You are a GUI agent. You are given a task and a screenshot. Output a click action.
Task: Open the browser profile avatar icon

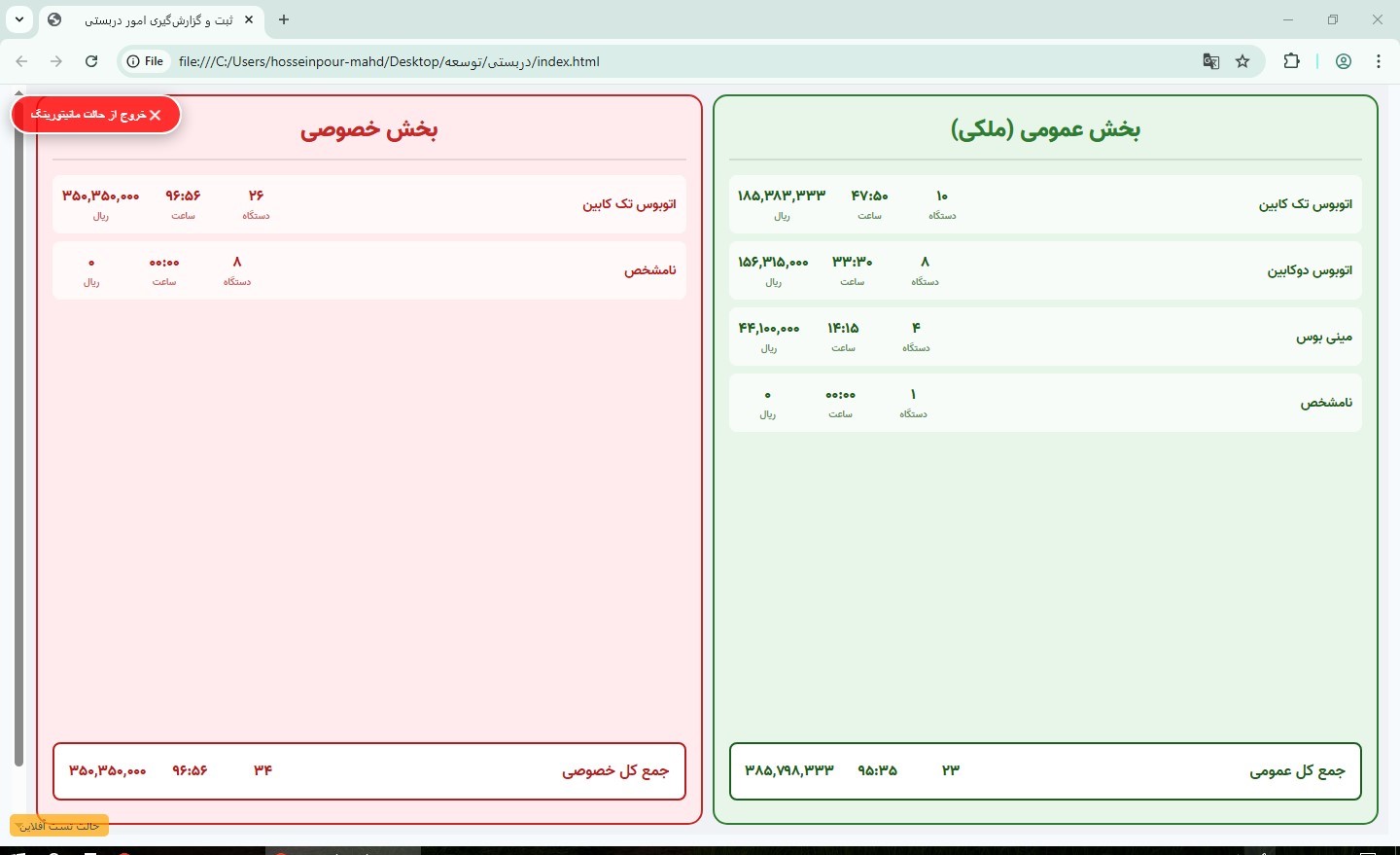pos(1343,61)
